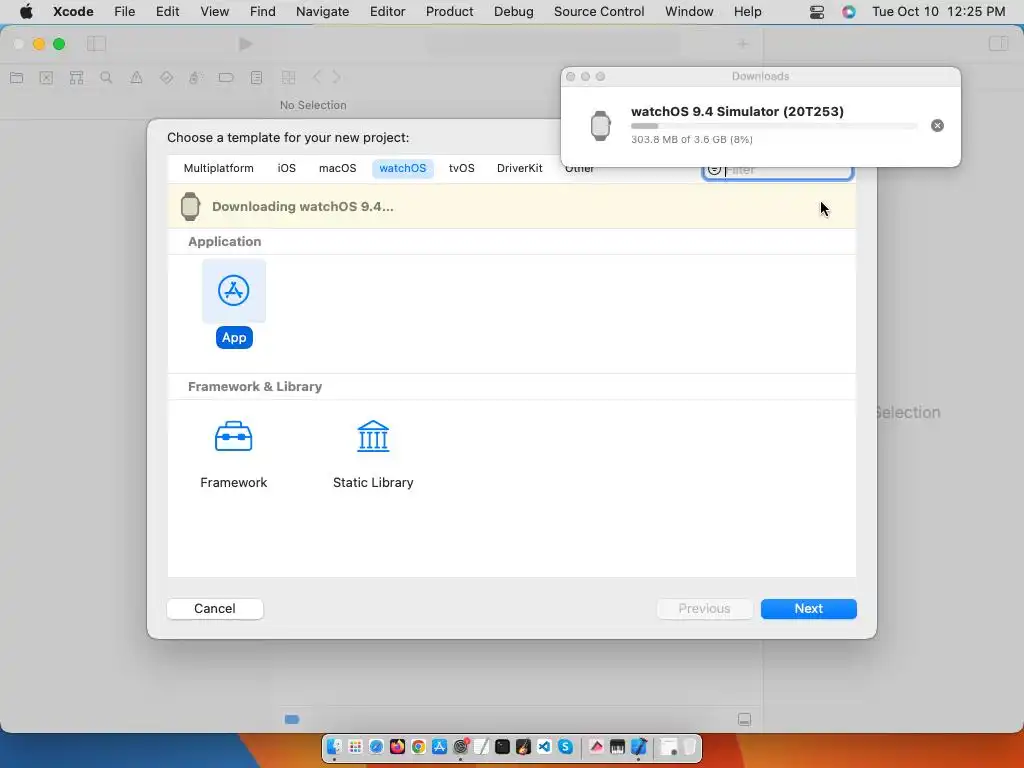The height and width of the screenshot is (768, 1024).
Task: Open the Test navigator diamond icon
Action: pos(166,78)
